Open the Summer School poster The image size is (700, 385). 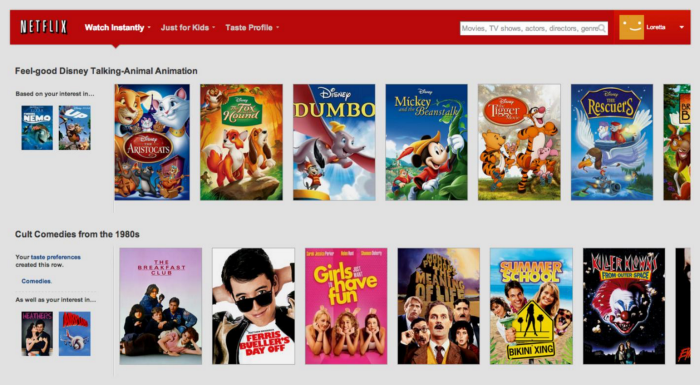(x=531, y=306)
